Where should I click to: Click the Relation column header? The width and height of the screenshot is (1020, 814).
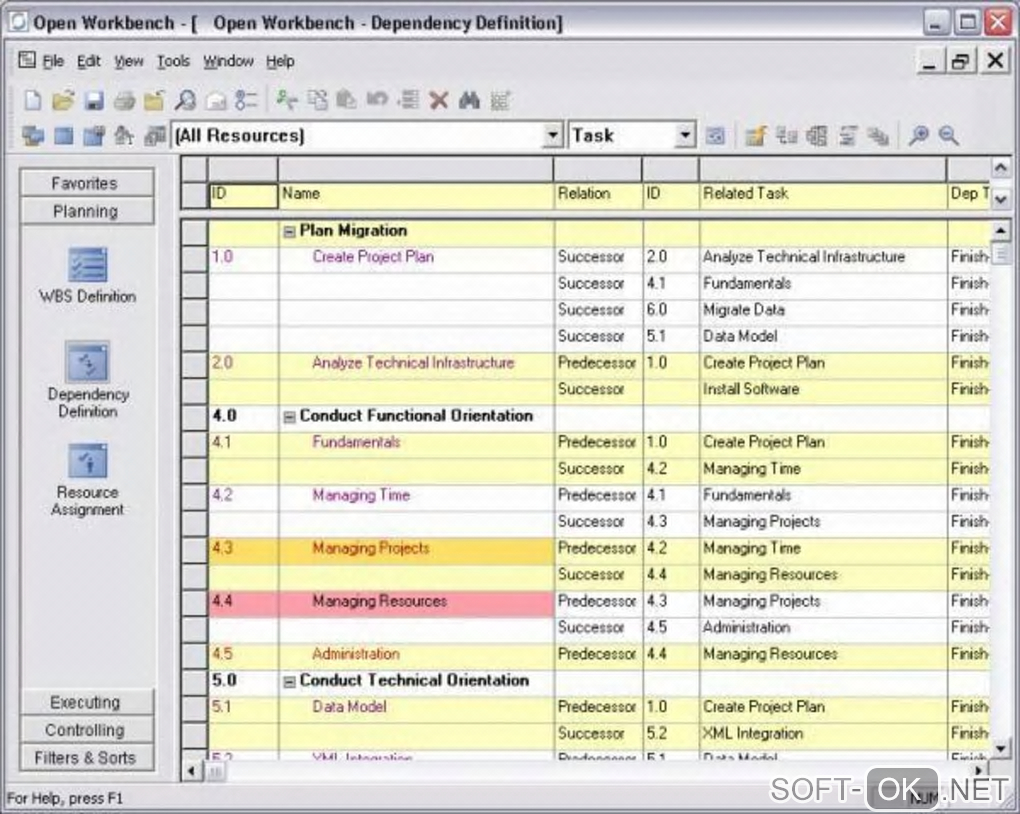pos(598,195)
